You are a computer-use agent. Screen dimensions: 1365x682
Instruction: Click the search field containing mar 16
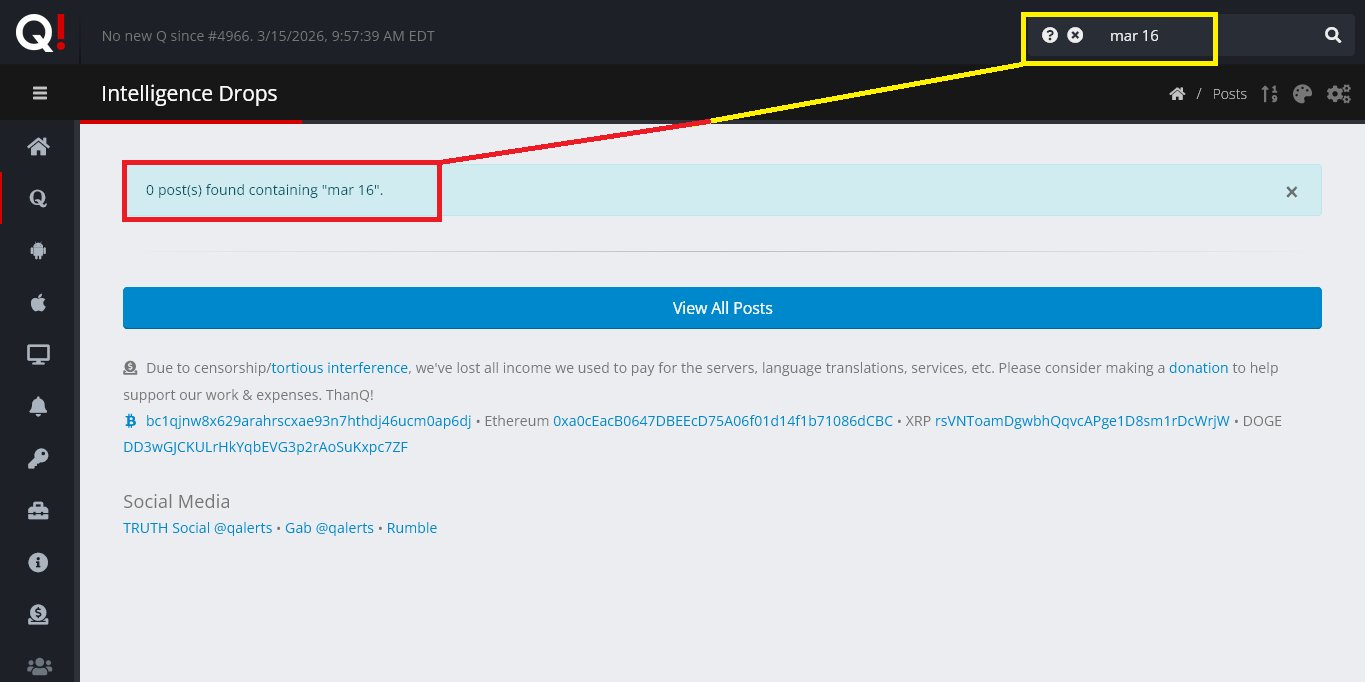click(x=1200, y=35)
